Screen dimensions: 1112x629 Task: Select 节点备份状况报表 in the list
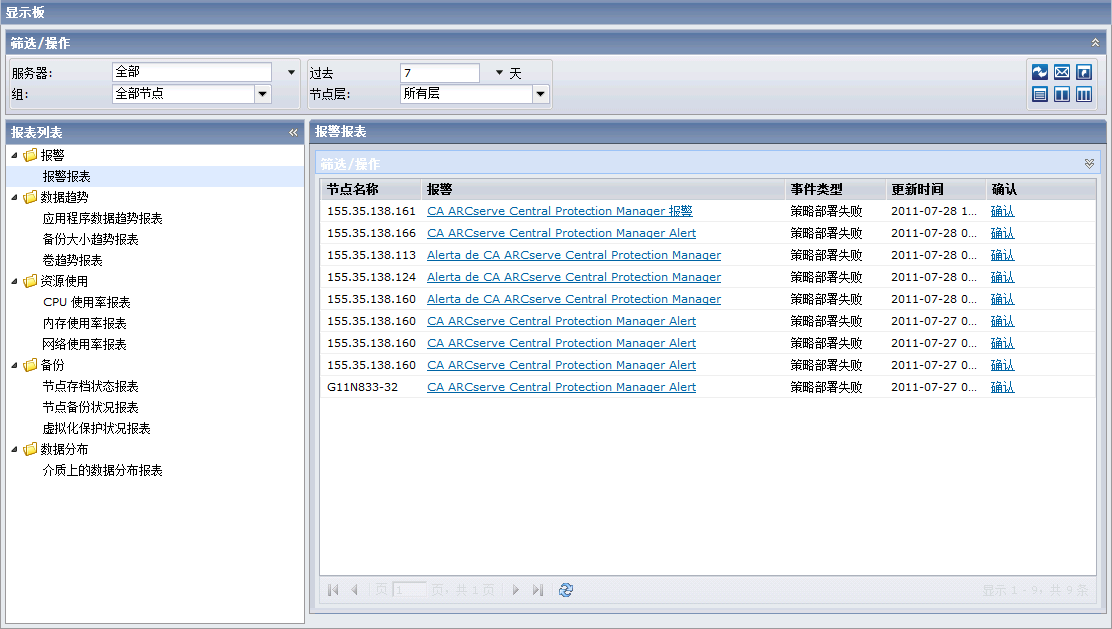90,407
